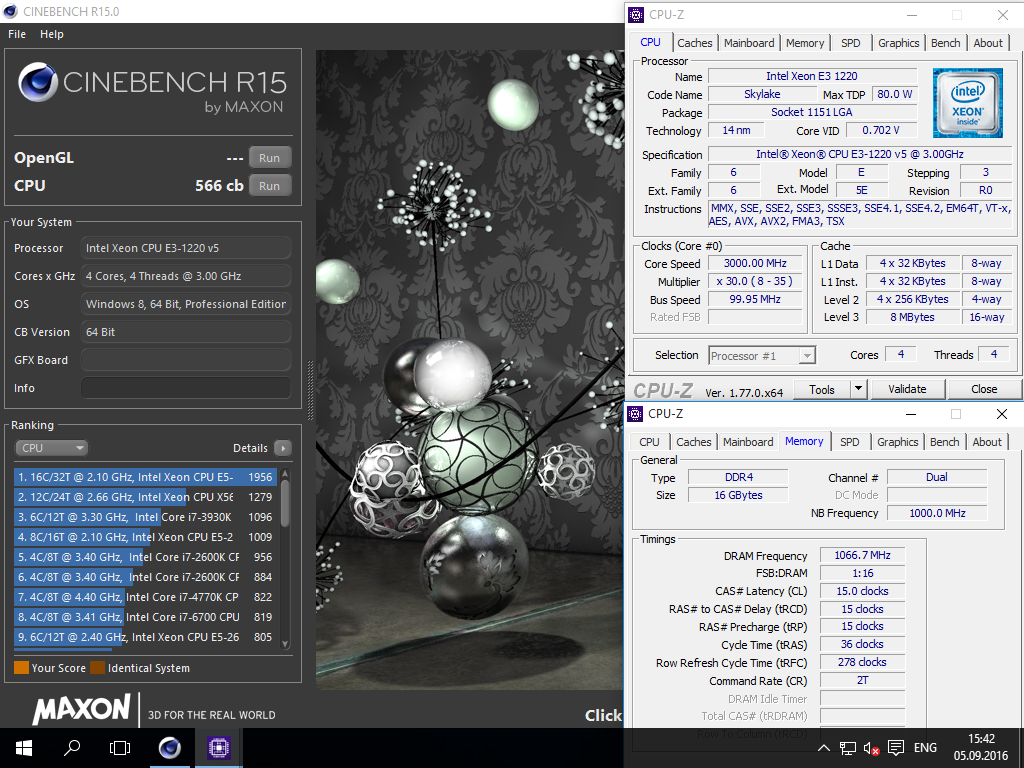
Task: Open the File menu in Cinebench
Action: [17, 34]
